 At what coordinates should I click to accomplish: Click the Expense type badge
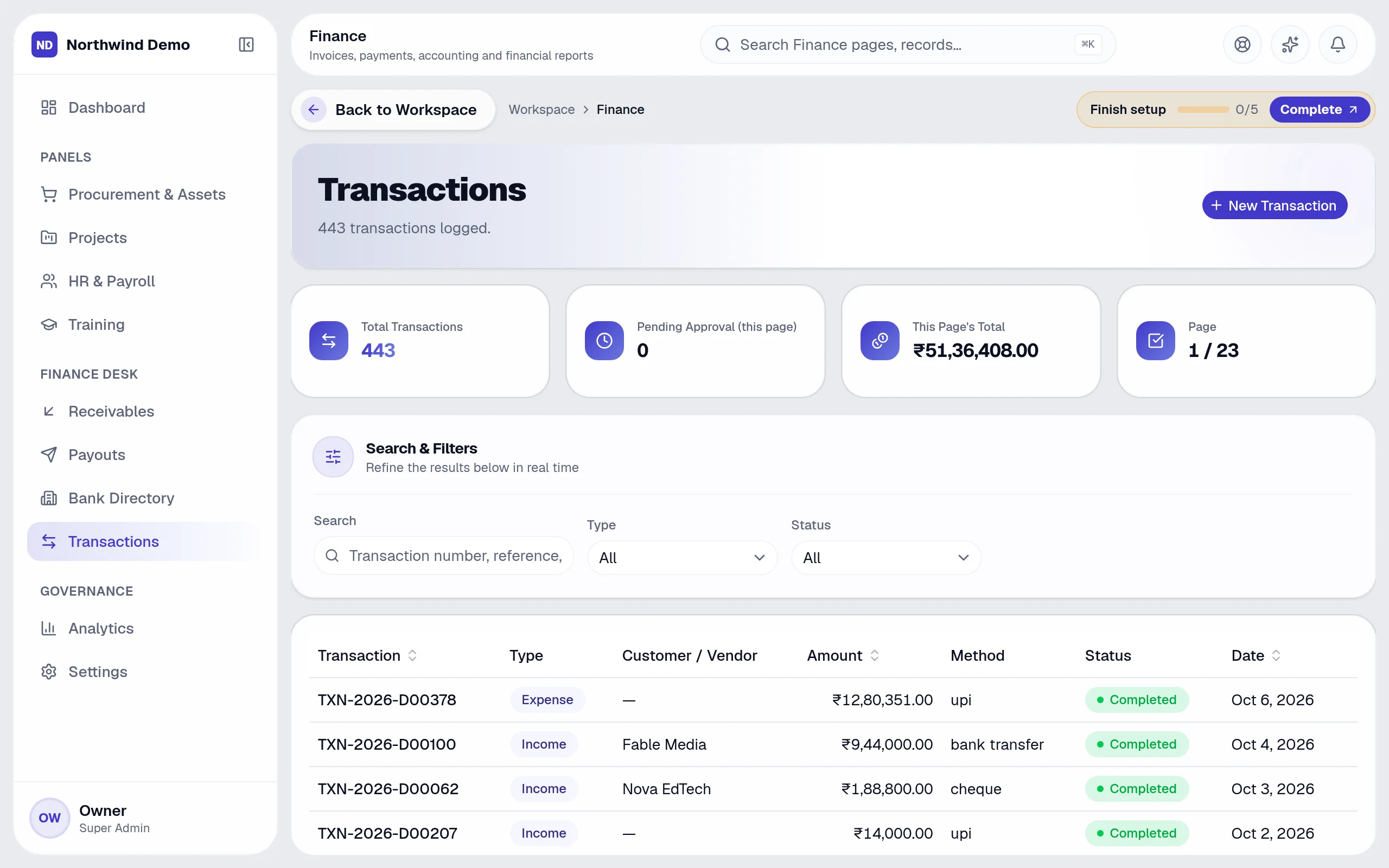tap(547, 700)
